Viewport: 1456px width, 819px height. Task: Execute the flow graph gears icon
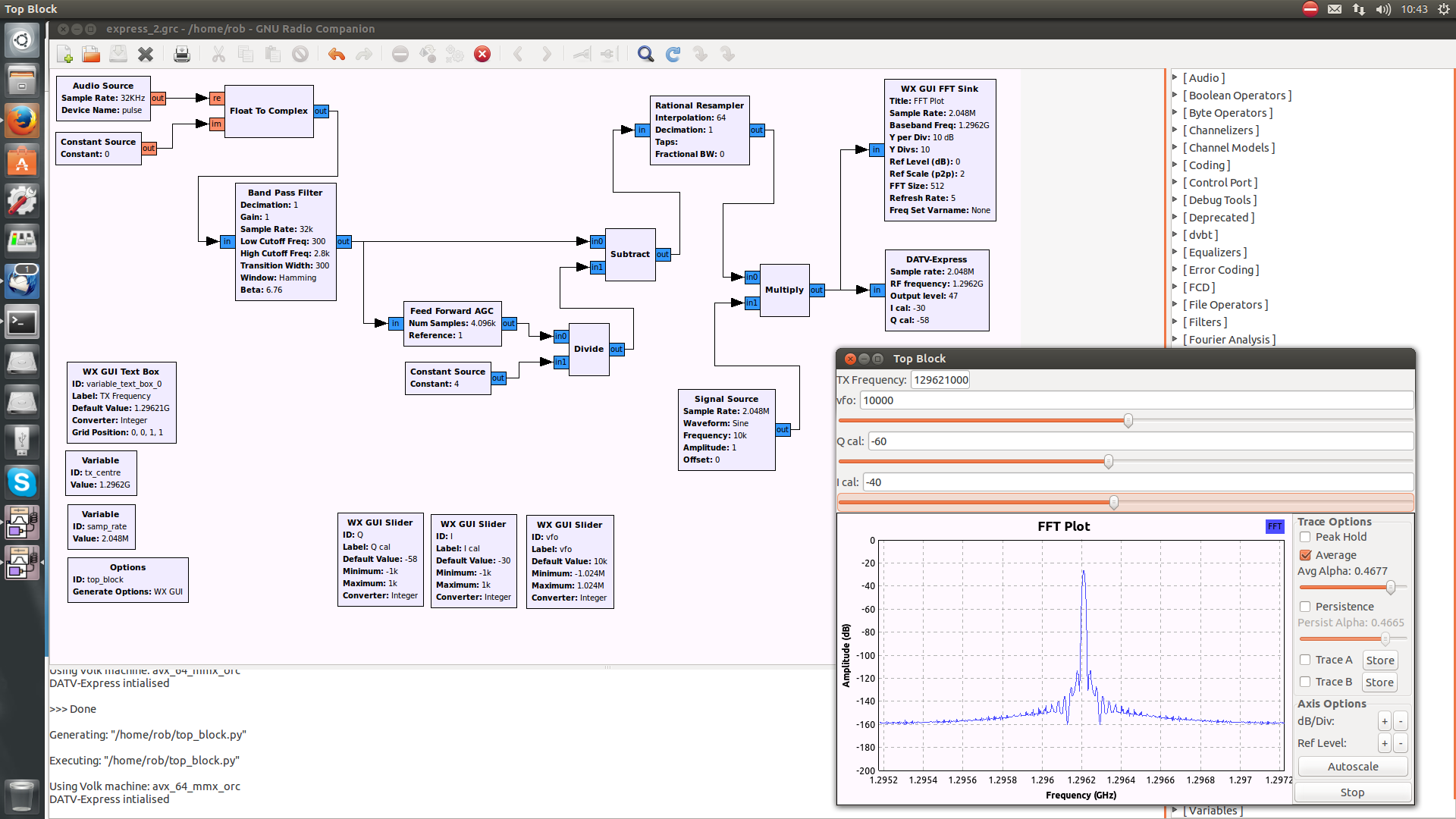click(455, 54)
